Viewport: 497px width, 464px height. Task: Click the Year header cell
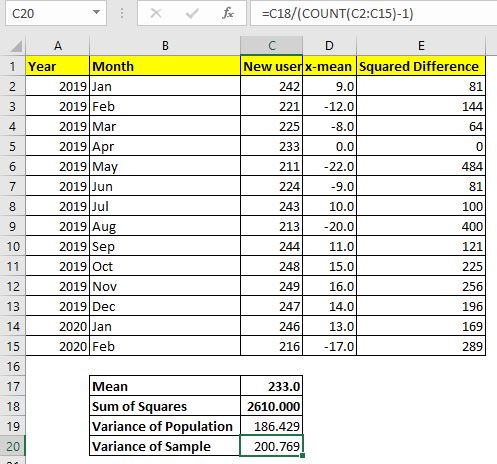[58, 66]
